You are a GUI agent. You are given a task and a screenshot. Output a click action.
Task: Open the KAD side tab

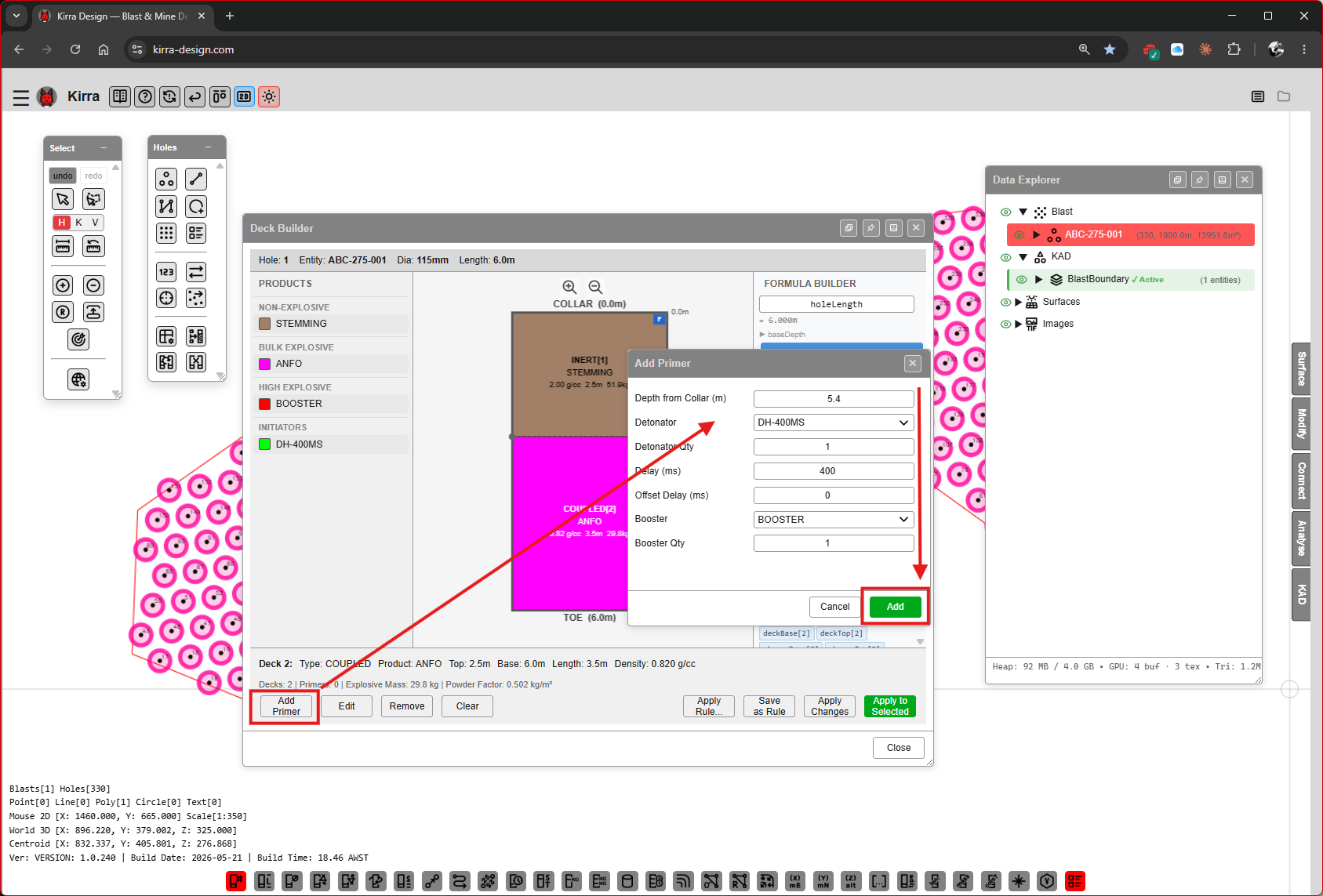coord(1301,595)
